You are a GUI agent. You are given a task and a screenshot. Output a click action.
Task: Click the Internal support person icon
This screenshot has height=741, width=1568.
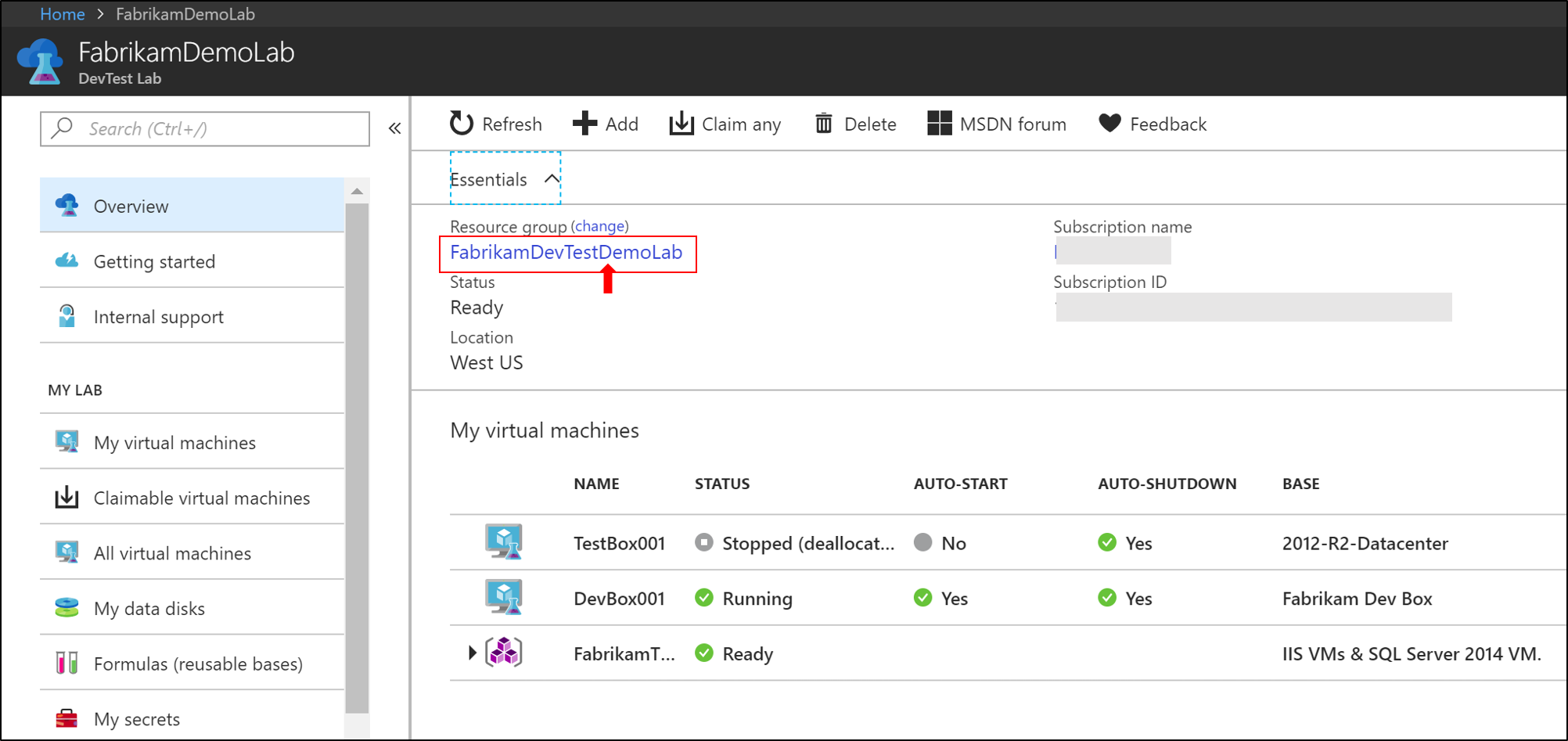[x=67, y=316]
